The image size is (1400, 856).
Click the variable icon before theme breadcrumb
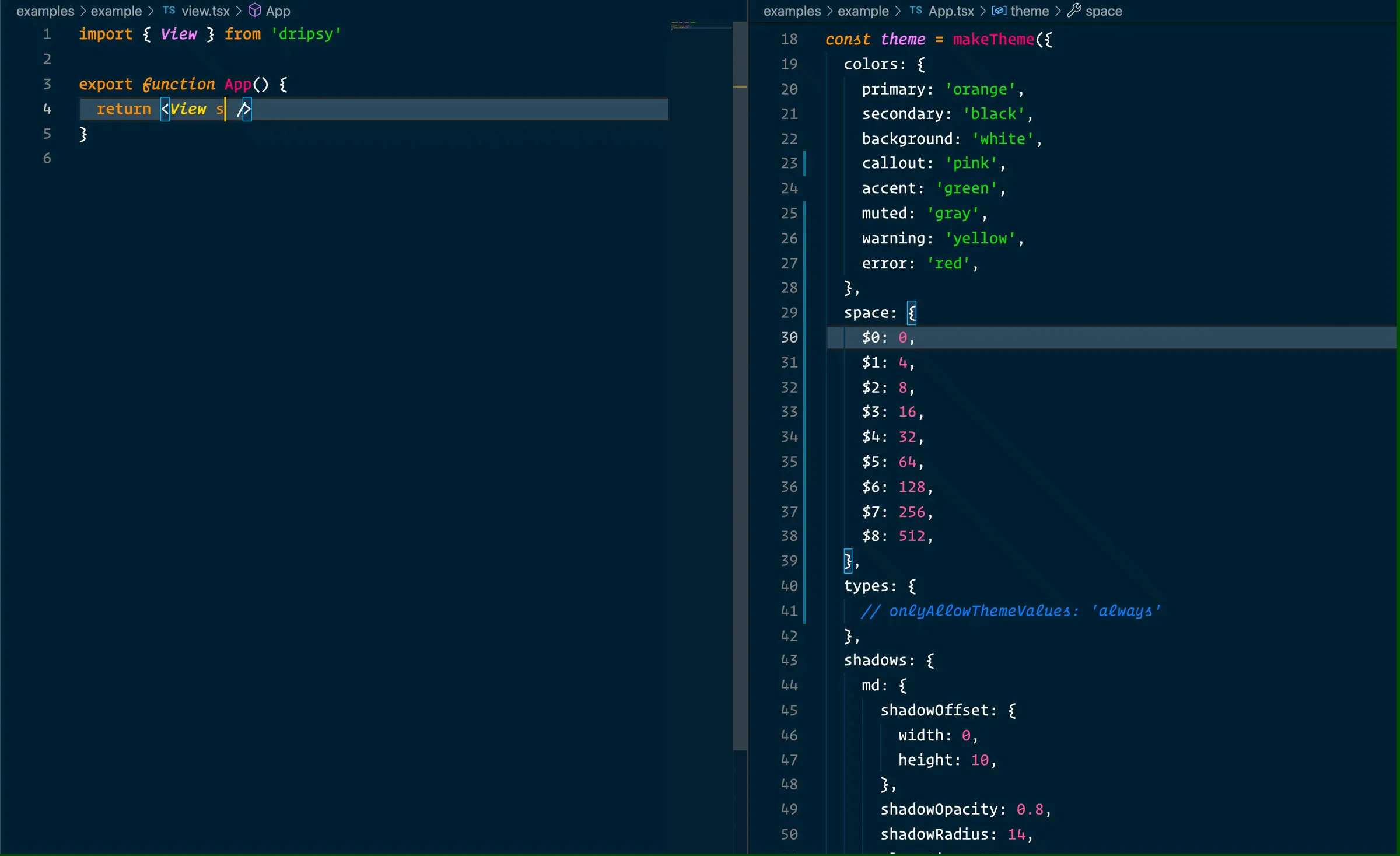click(999, 11)
